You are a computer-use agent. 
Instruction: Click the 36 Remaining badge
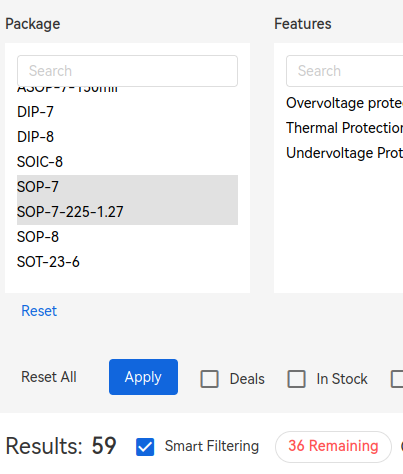tap(333, 447)
